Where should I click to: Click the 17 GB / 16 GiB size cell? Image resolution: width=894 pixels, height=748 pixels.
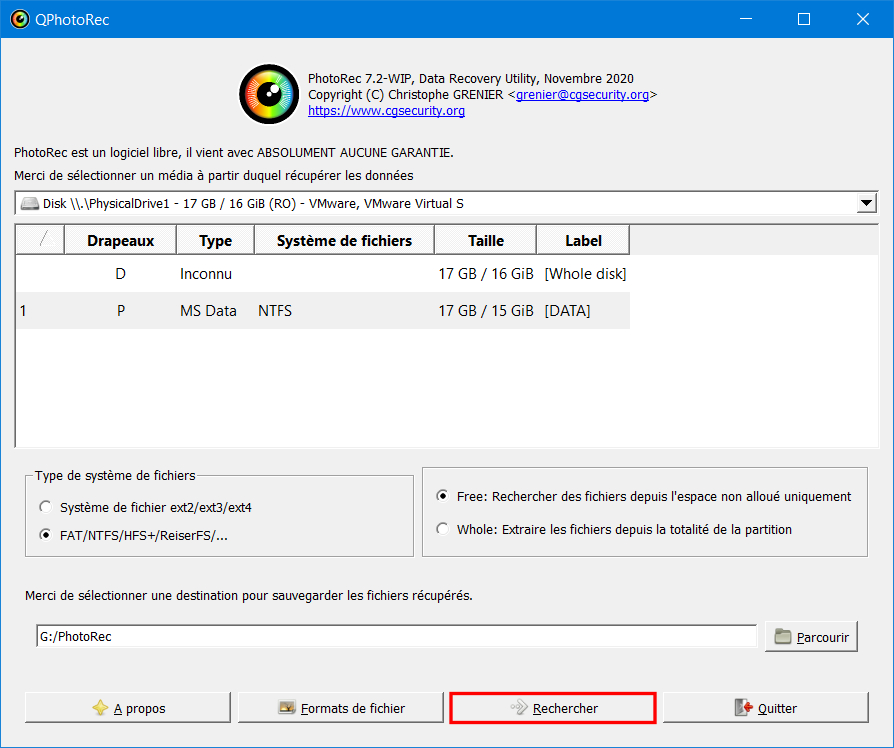486,274
